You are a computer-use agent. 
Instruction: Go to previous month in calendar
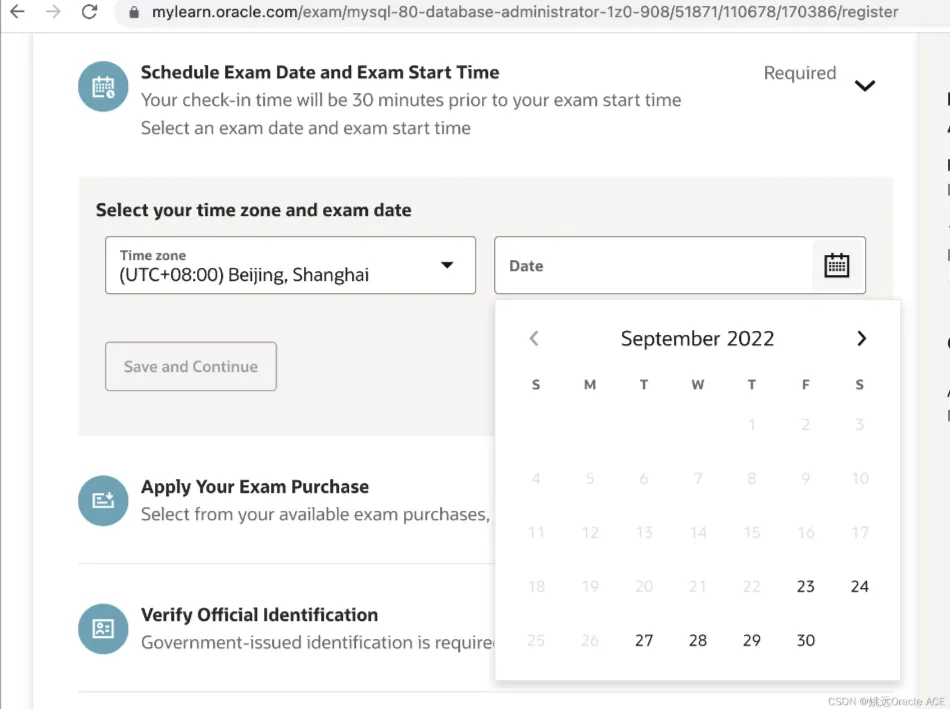(534, 338)
